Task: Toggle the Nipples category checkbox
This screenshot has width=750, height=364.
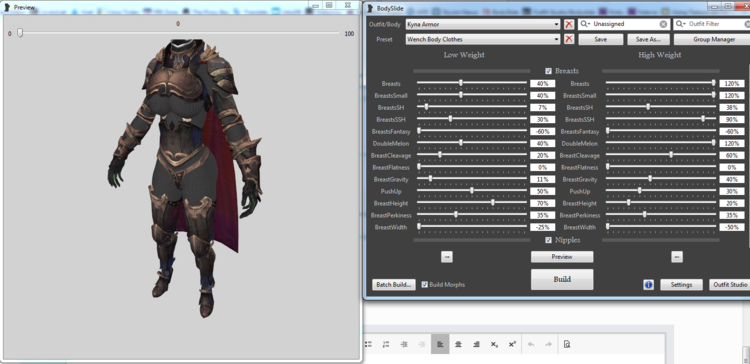Action: click(x=549, y=240)
